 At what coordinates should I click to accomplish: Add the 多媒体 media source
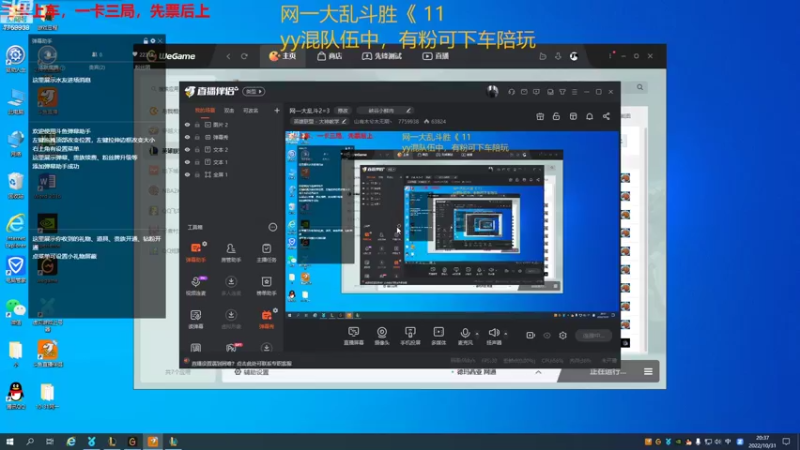[439, 336]
